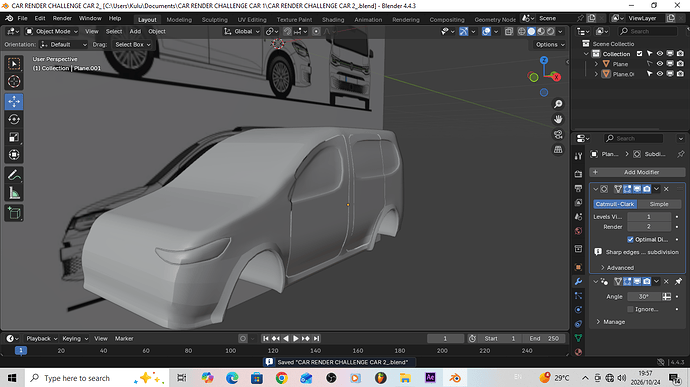Click the pan view hand icon
This screenshot has height=387, width=690.
(x=558, y=119)
